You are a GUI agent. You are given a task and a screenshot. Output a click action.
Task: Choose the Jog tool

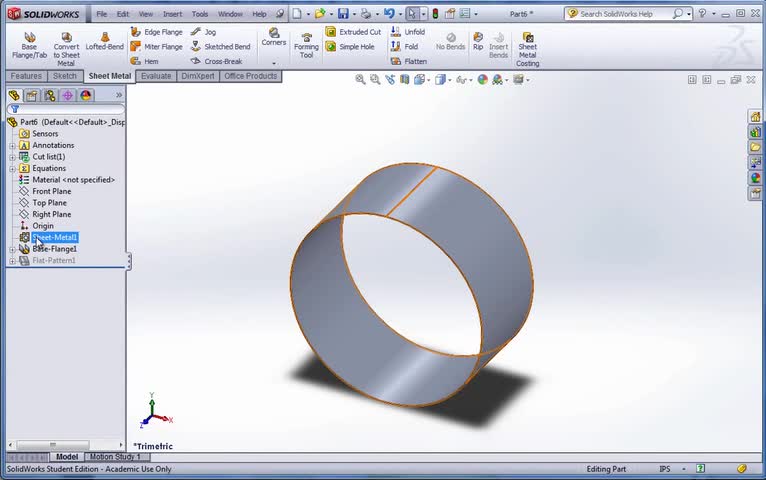pos(204,32)
